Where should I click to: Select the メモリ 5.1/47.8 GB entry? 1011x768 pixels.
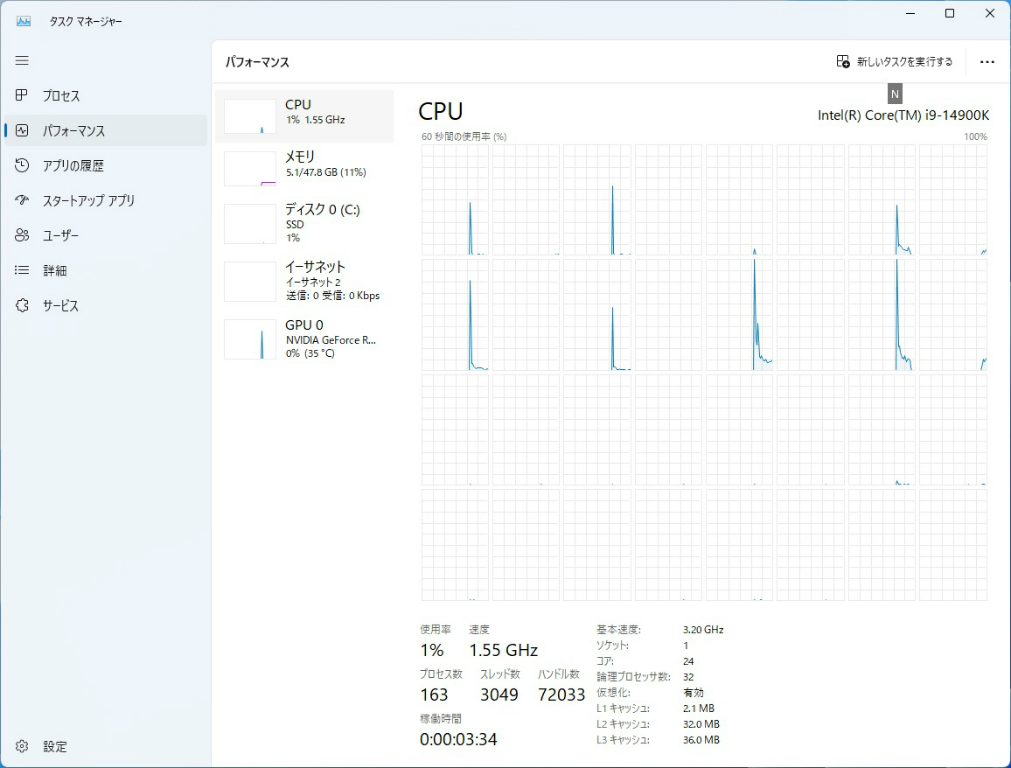click(x=304, y=168)
